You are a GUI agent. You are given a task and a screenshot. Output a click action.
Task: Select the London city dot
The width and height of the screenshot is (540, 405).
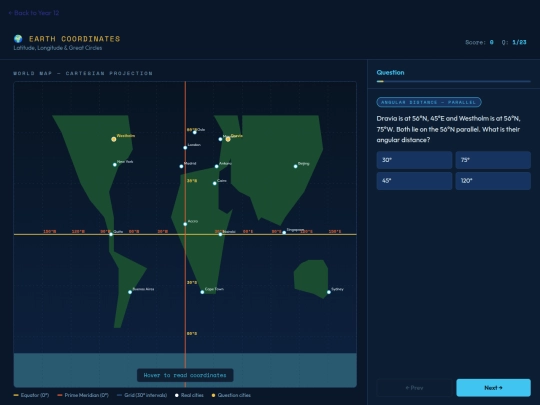tap(185, 148)
